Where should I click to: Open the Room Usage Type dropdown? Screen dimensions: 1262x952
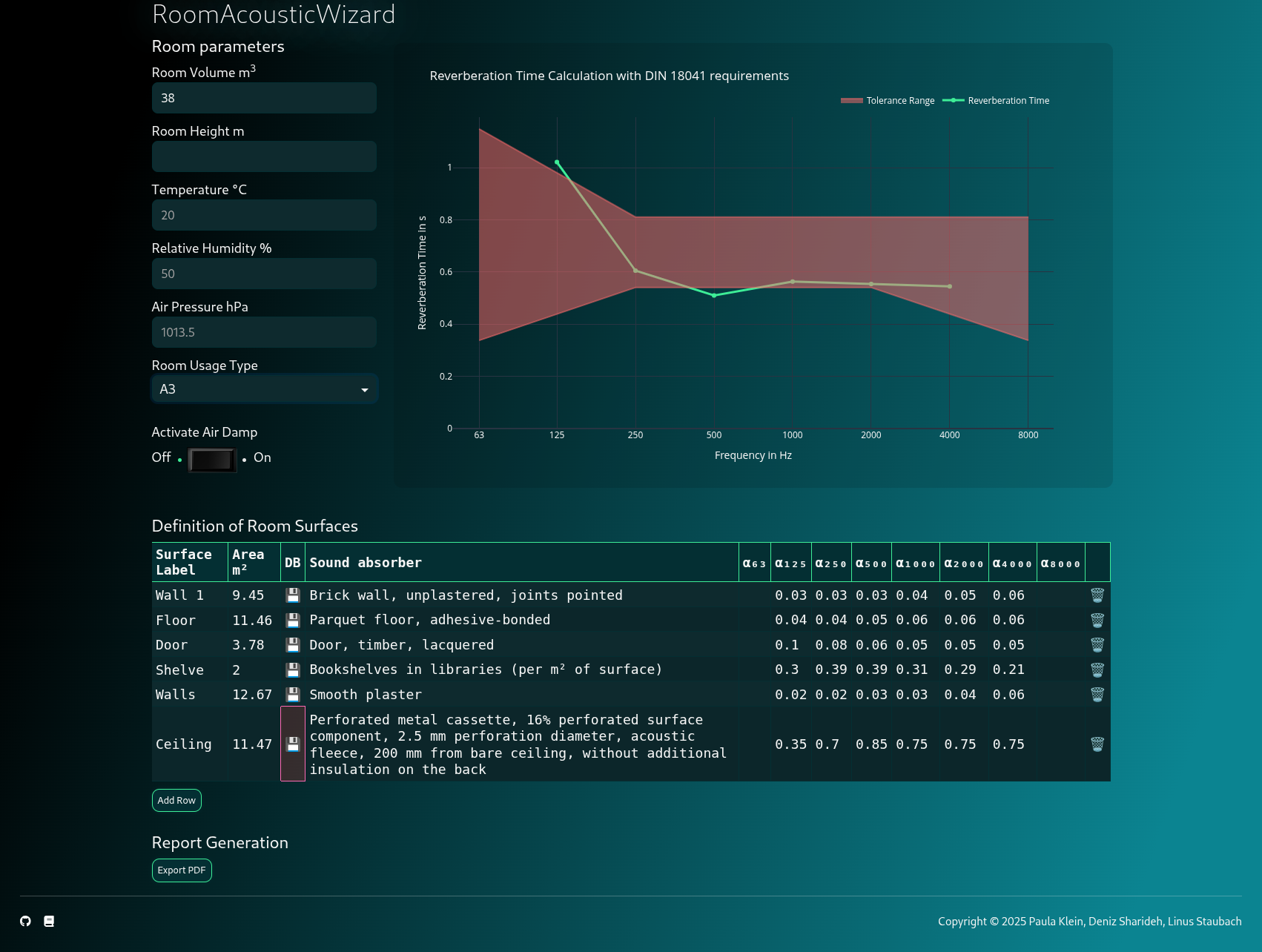pyautogui.click(x=265, y=389)
